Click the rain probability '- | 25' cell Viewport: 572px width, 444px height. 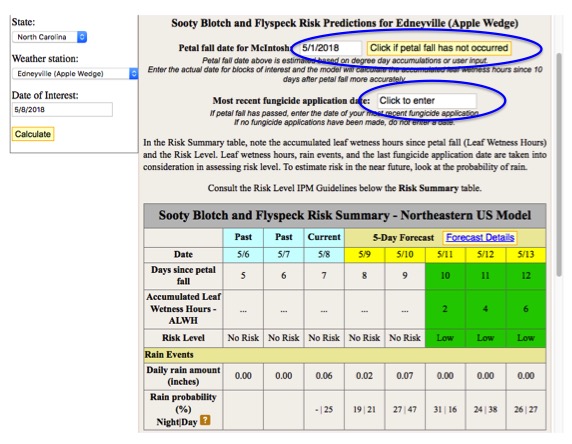click(324, 409)
